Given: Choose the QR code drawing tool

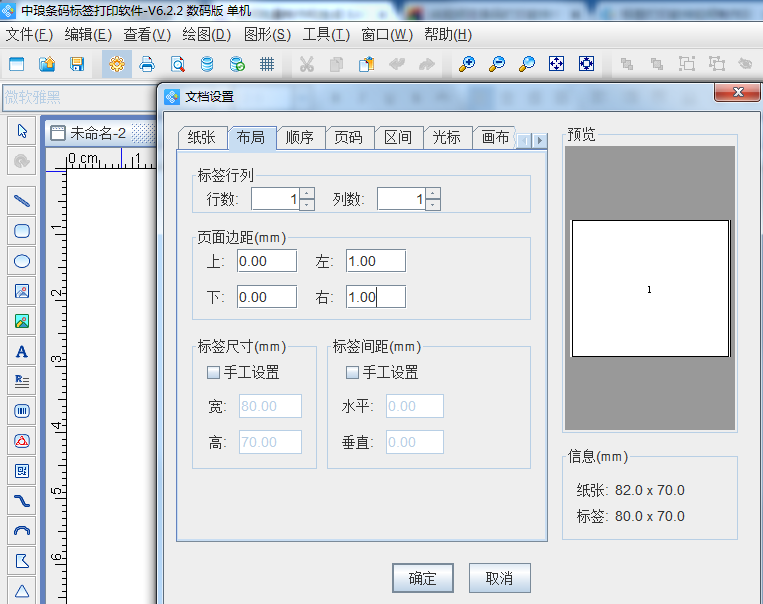Looking at the screenshot, I should pyautogui.click(x=22, y=470).
